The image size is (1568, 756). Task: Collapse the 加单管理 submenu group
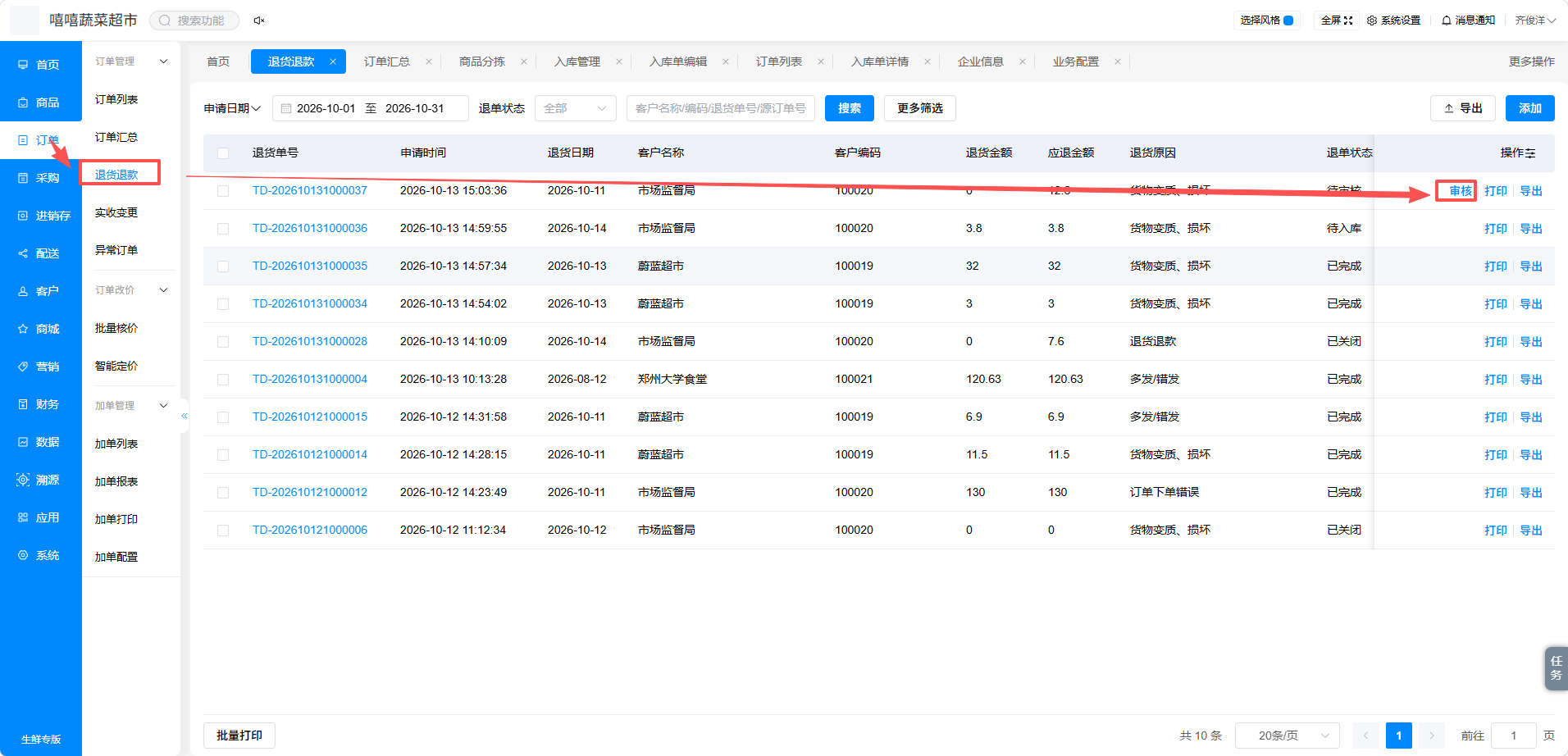[163, 406]
